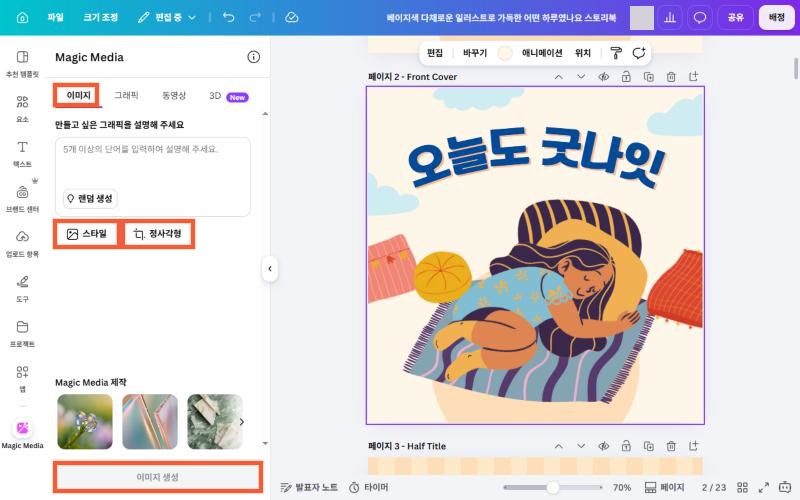
Task: Open 앱 apps sidebar panel
Action: click(22, 379)
